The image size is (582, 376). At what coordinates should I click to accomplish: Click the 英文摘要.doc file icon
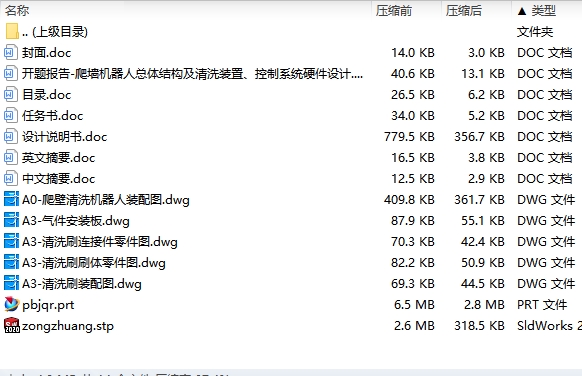(x=10, y=158)
